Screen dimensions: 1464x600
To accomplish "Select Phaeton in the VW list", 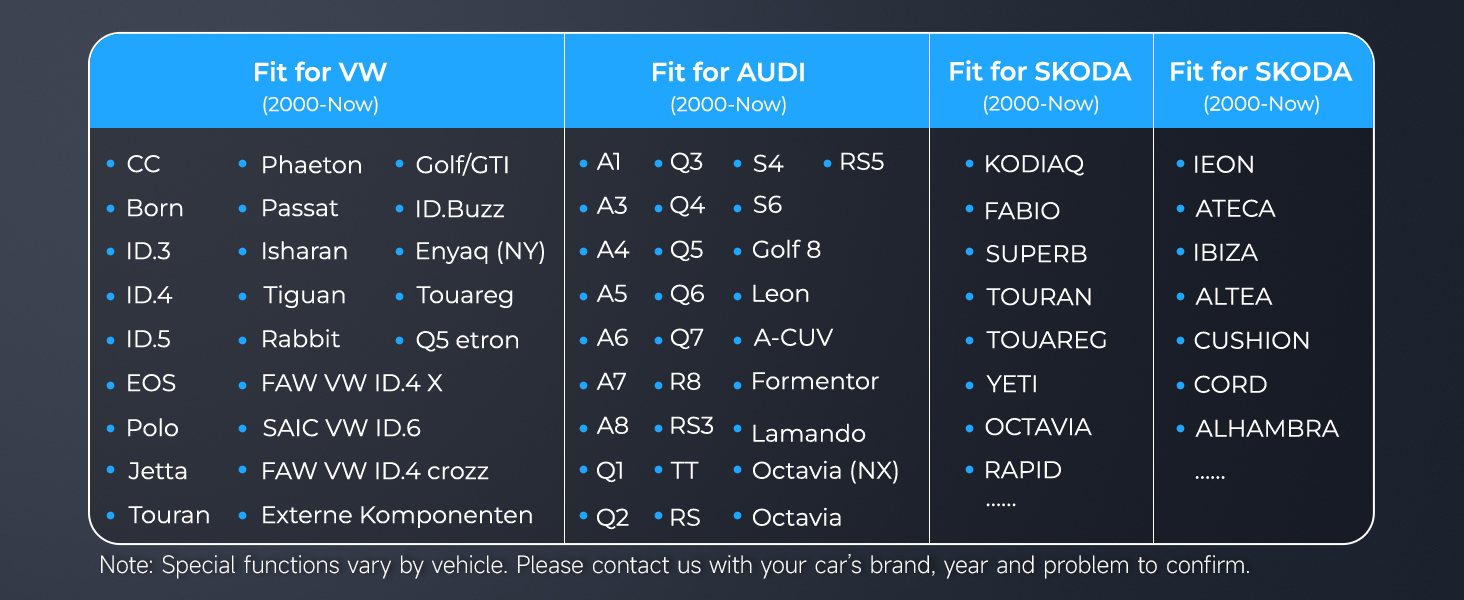I will (311, 165).
